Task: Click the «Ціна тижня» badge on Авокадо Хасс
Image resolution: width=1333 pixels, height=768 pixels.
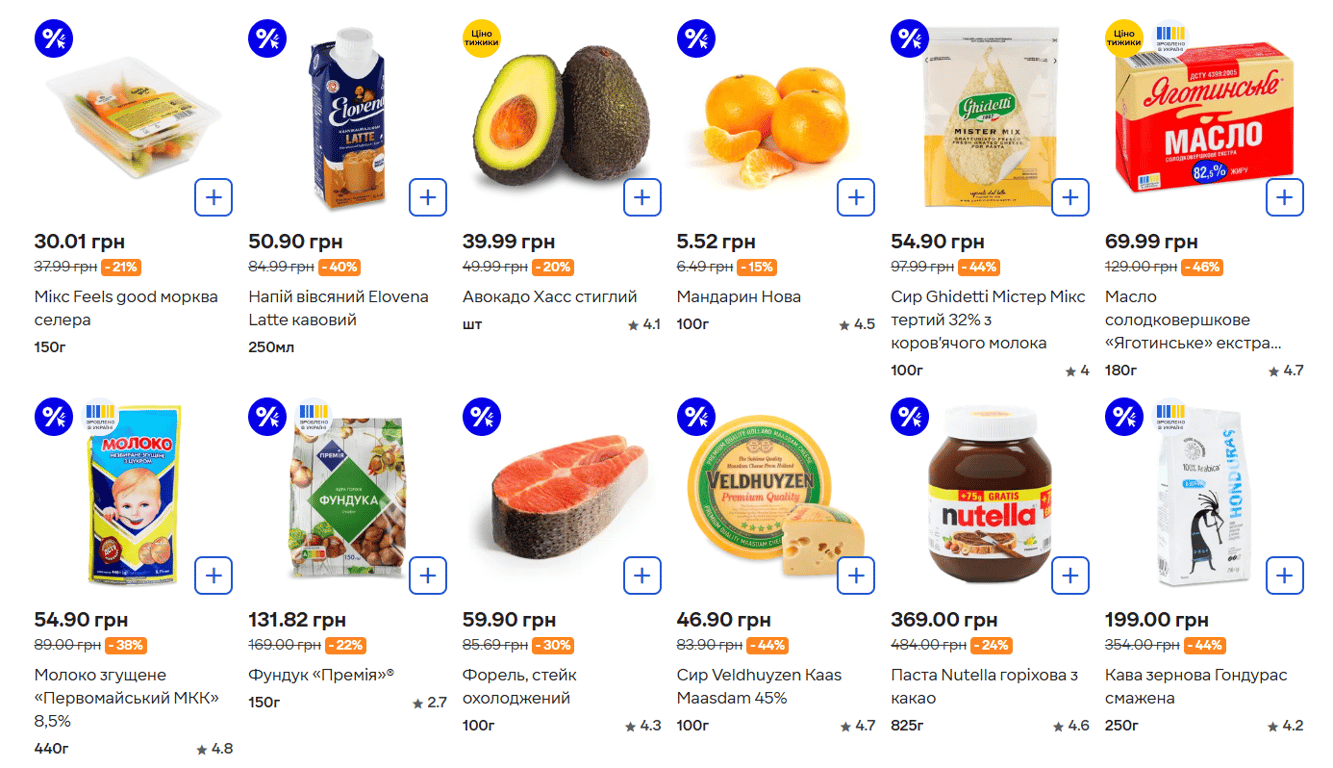Action: point(479,38)
